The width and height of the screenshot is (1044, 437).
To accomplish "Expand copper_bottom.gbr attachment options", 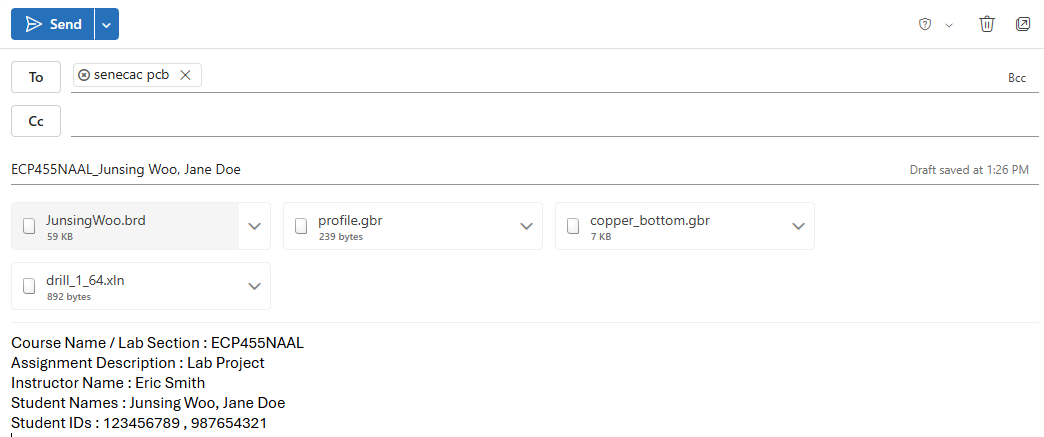I will coord(798,226).
